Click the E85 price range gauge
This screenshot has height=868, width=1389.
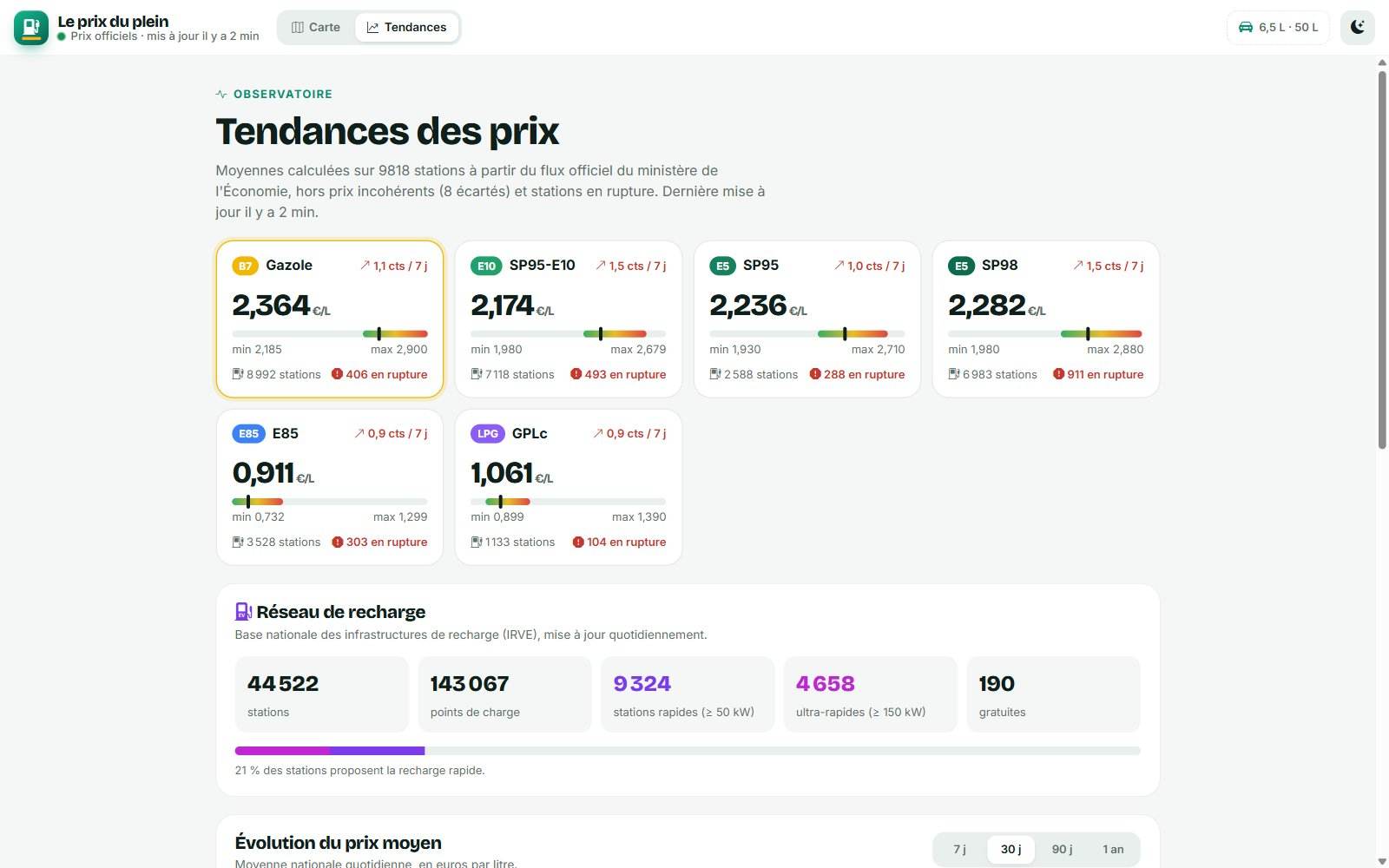pyautogui.click(x=330, y=501)
